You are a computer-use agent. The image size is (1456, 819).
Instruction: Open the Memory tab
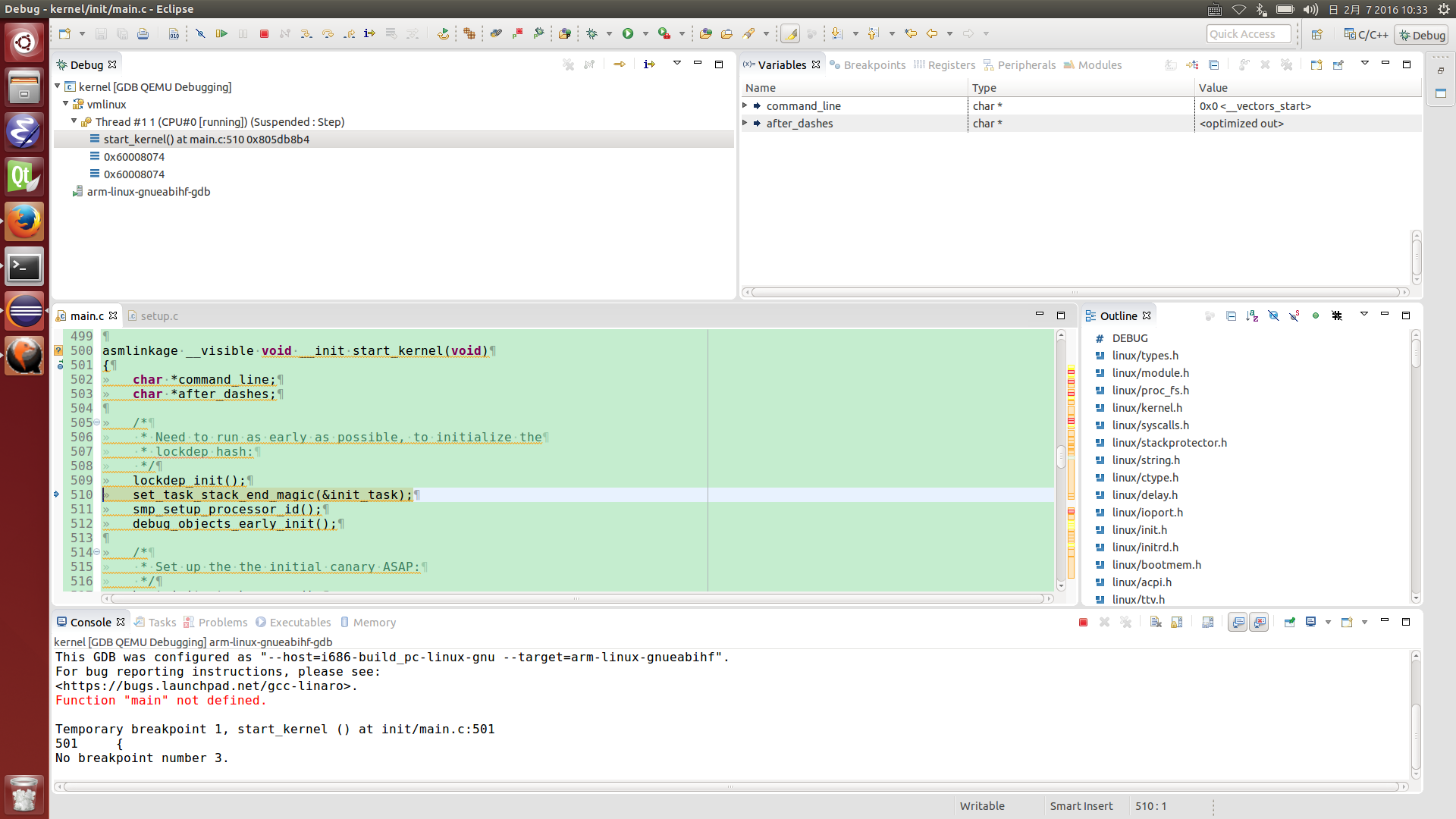coord(368,623)
